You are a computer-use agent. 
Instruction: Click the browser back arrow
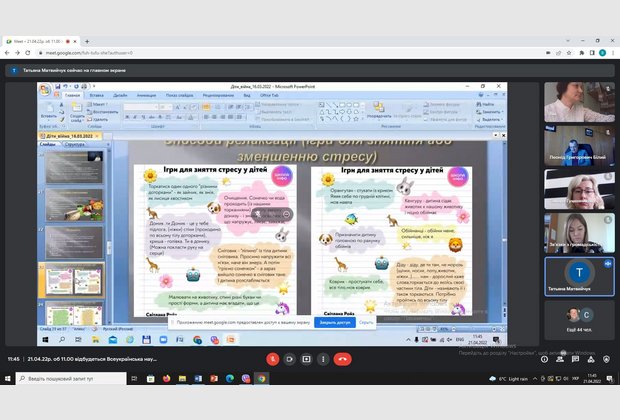coord(9,52)
